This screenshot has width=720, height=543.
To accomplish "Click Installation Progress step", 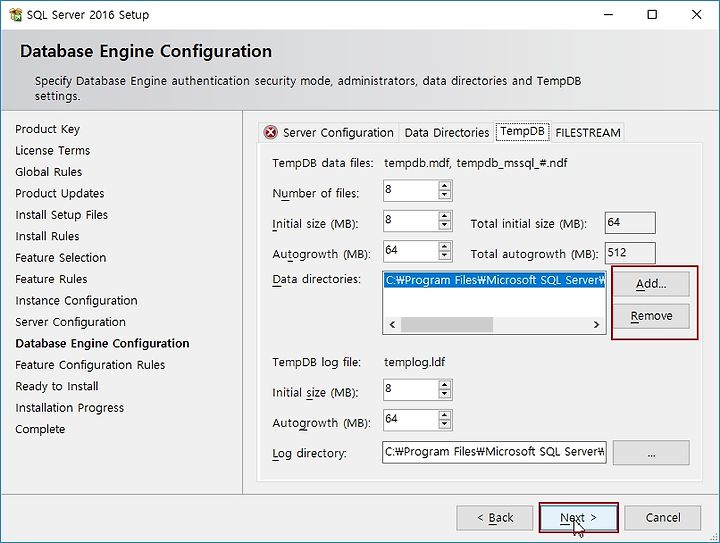I will point(69,408).
